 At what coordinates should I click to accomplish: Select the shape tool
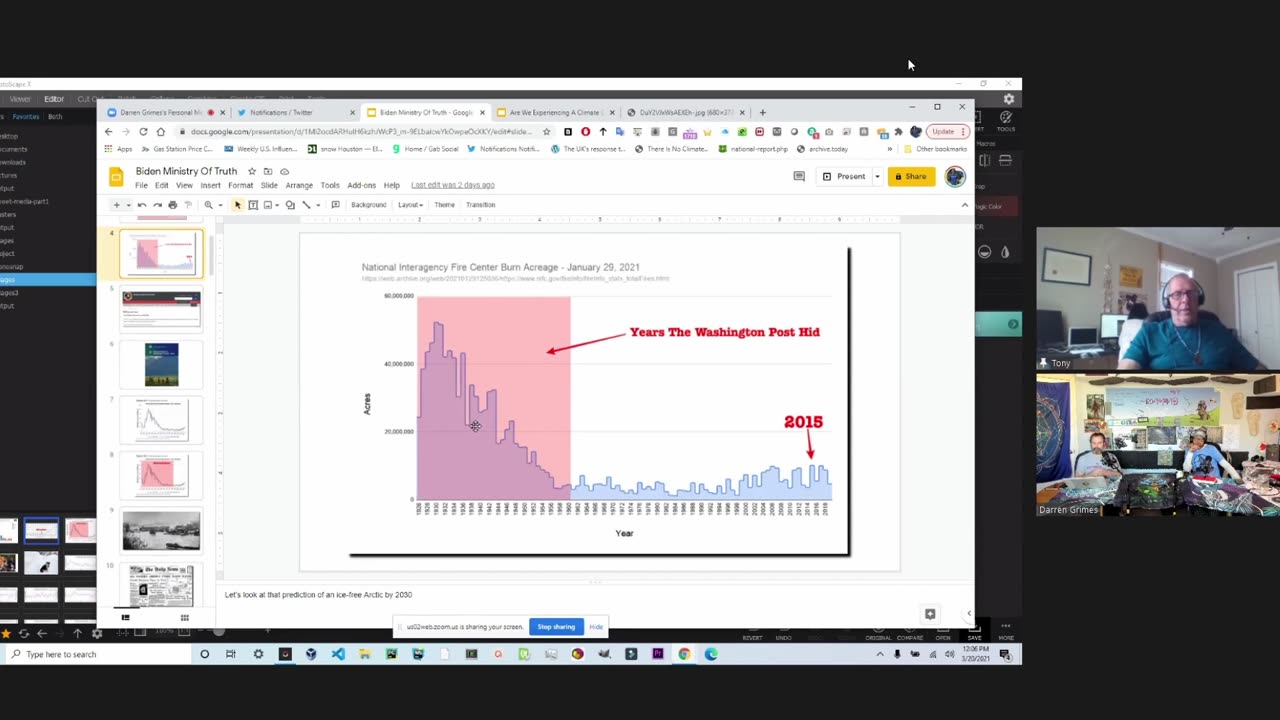click(290, 205)
